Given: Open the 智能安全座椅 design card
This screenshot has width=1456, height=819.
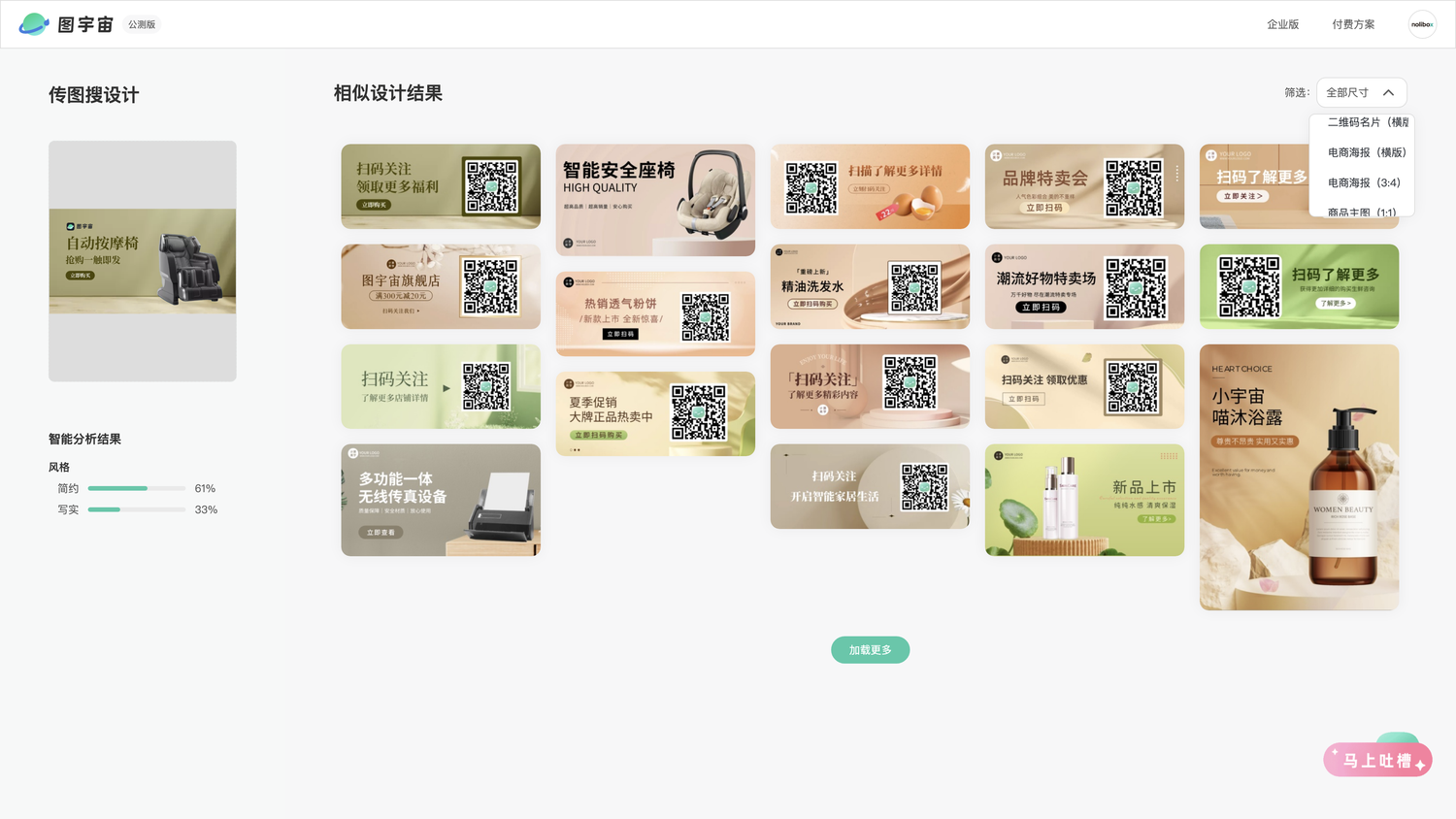Looking at the screenshot, I should pos(655,200).
